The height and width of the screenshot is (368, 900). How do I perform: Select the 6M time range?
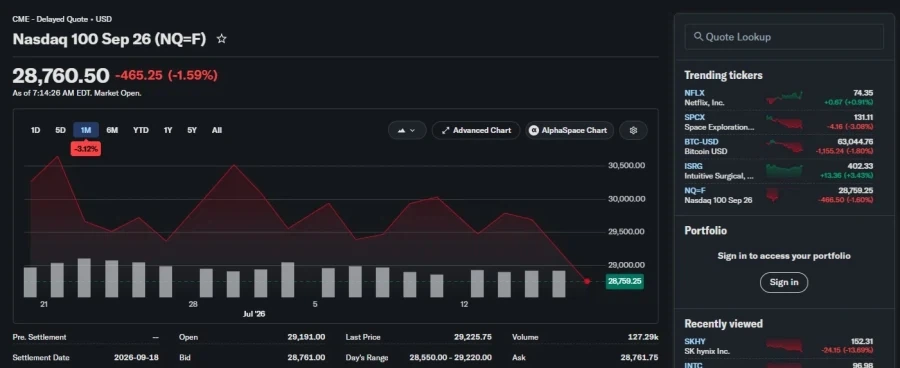112,130
